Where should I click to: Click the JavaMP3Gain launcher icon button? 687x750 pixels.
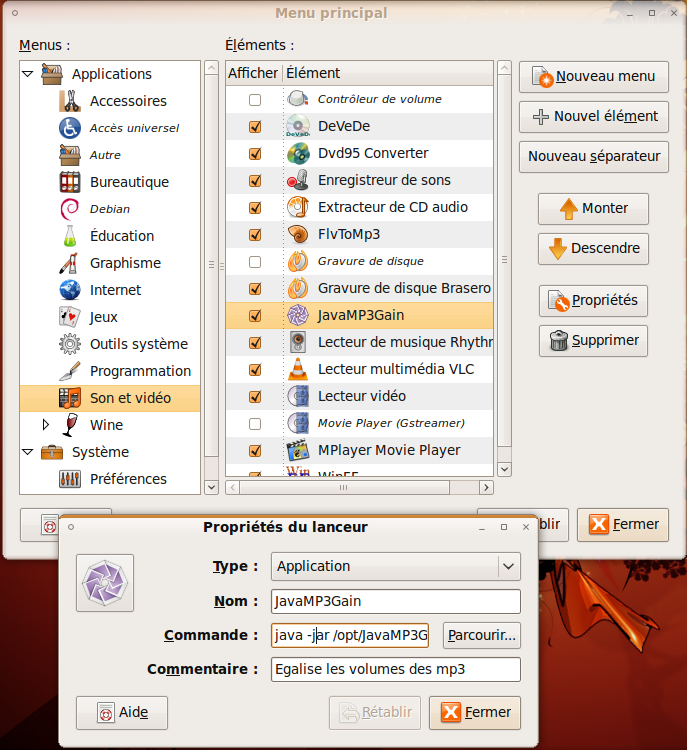[105, 583]
